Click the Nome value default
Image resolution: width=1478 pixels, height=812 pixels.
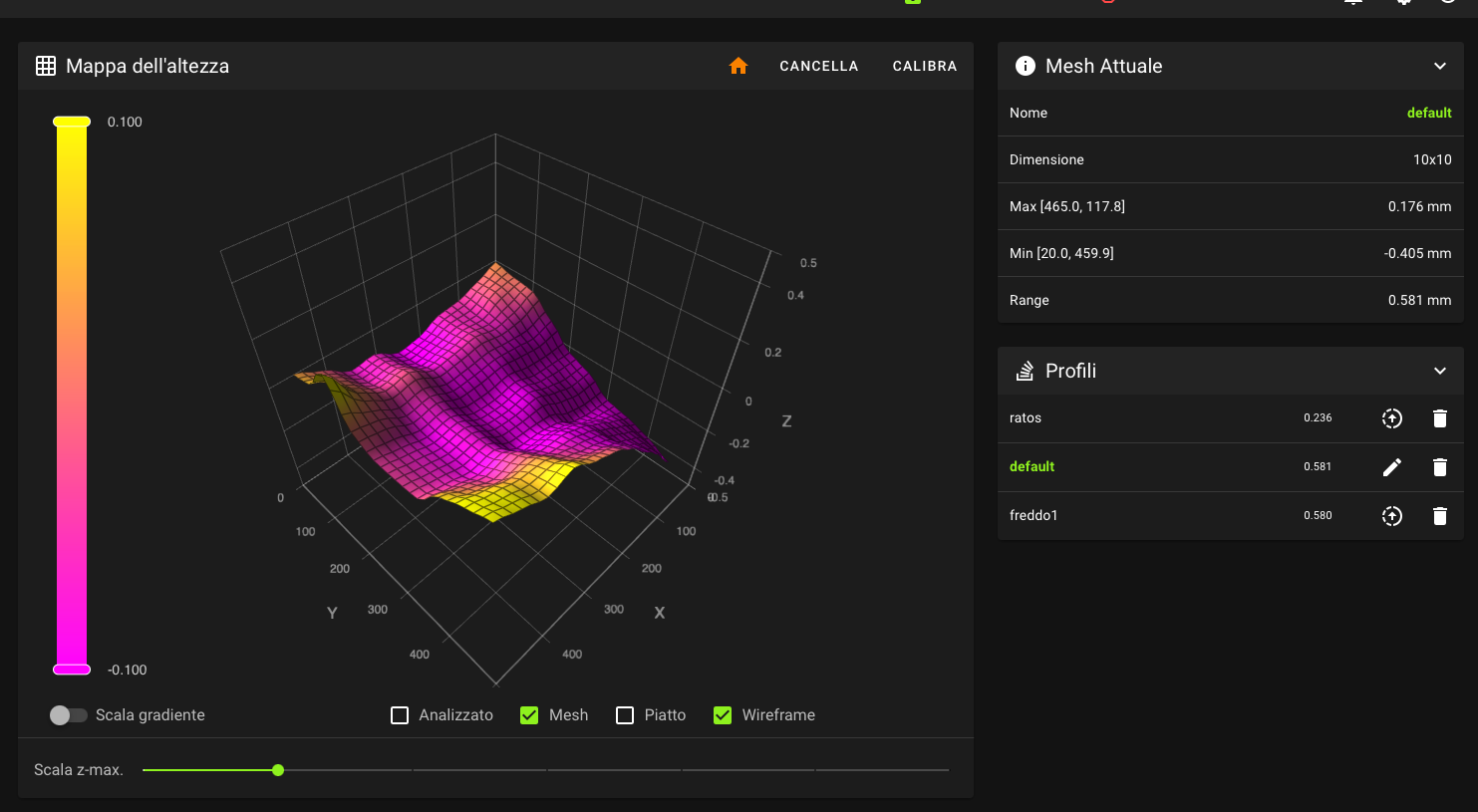coord(1429,113)
